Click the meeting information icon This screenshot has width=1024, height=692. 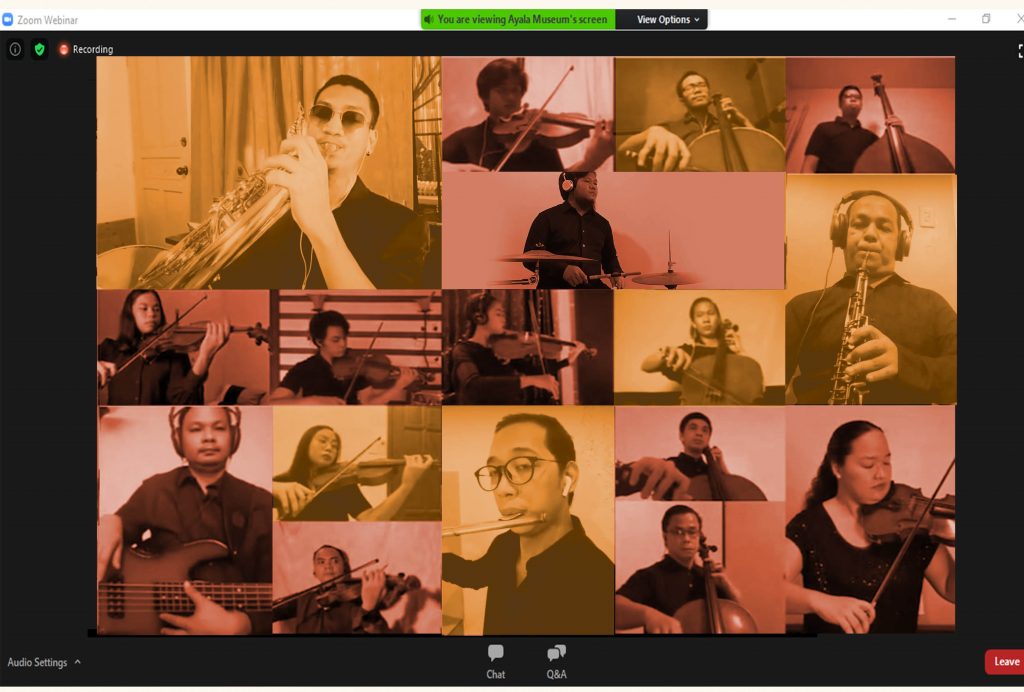(15, 49)
